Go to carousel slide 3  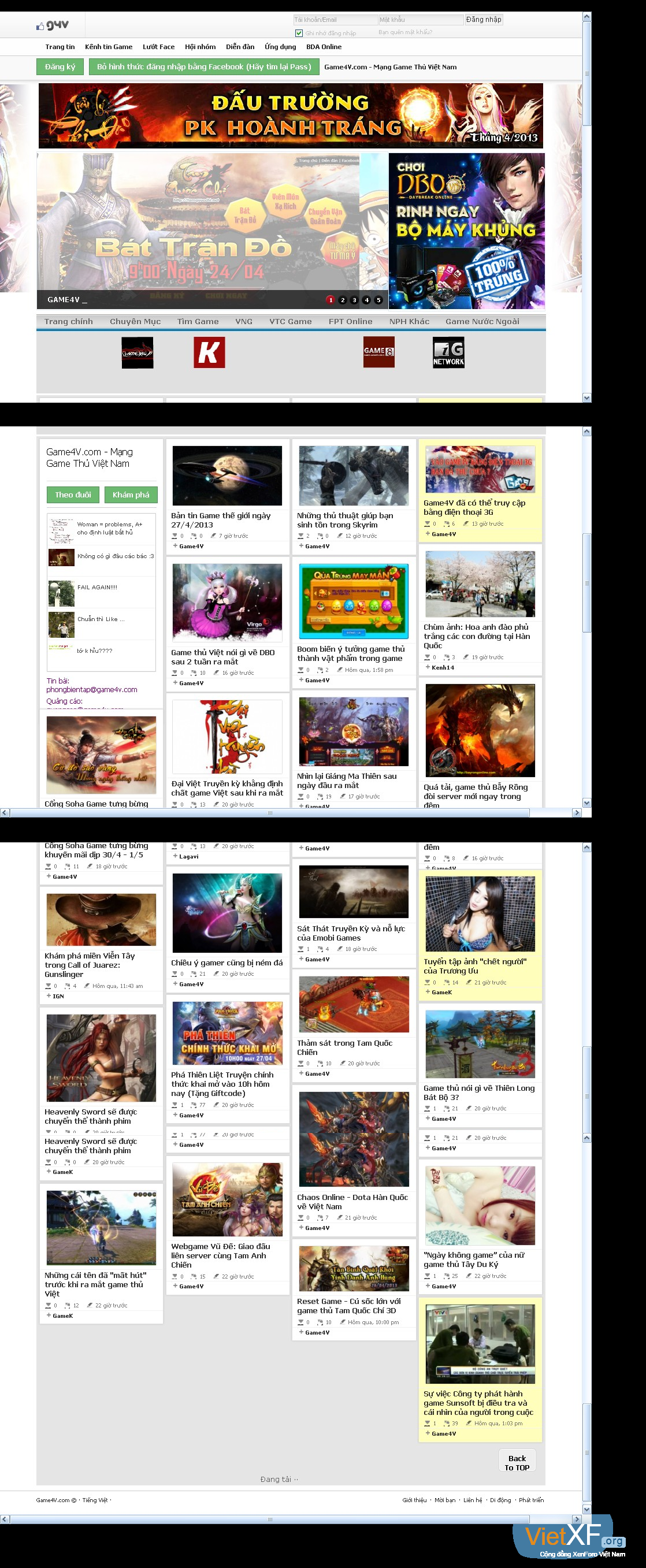tap(354, 299)
